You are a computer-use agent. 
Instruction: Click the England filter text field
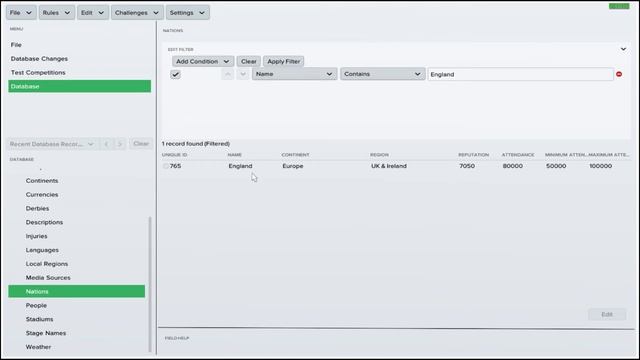(520, 74)
